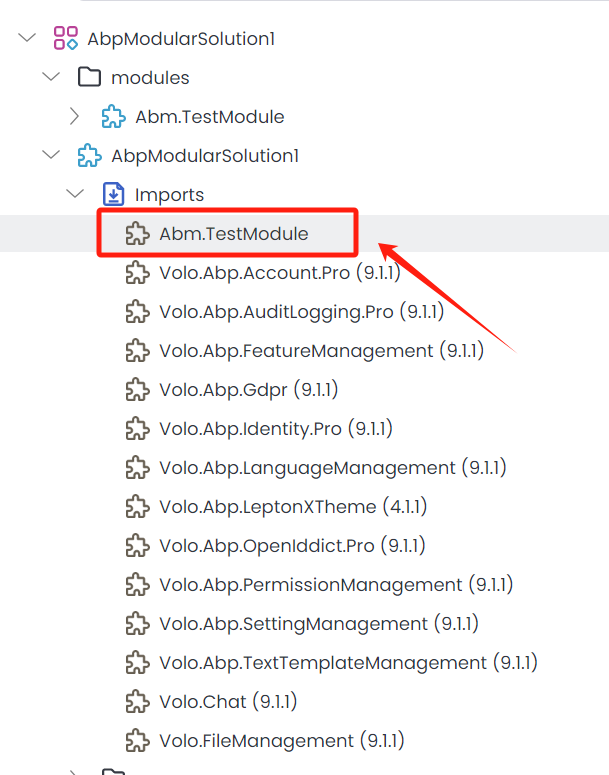Click the puzzle icon beside Volo.Abp.Gdpr
The width and height of the screenshot is (609, 775).
[x=138, y=390]
